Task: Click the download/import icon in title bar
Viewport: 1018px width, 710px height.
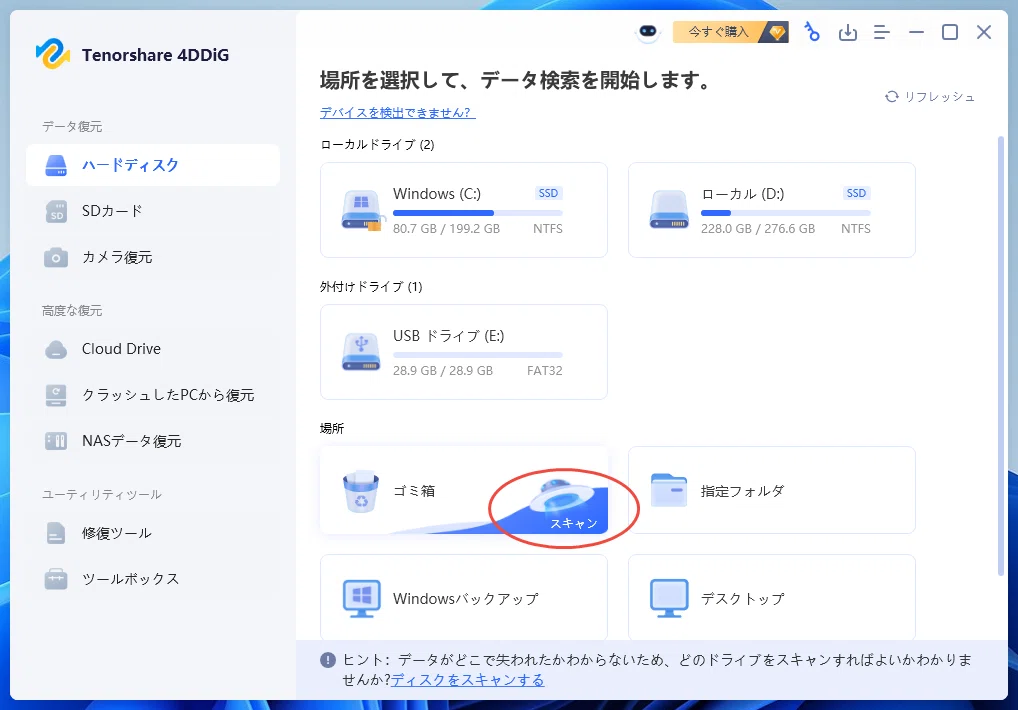Action: click(847, 32)
